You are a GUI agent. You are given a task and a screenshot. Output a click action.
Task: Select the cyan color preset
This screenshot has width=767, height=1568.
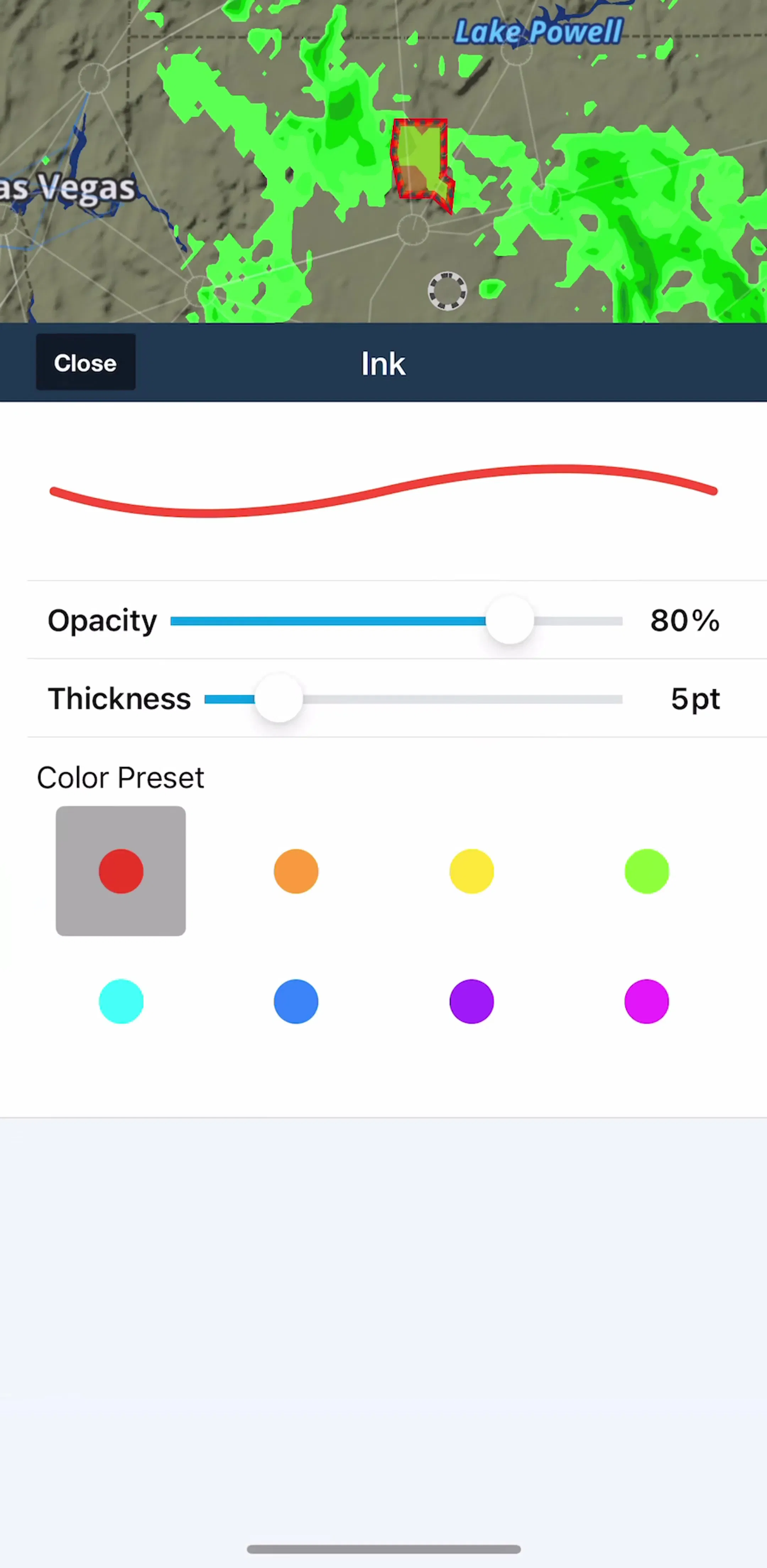pos(121,1001)
